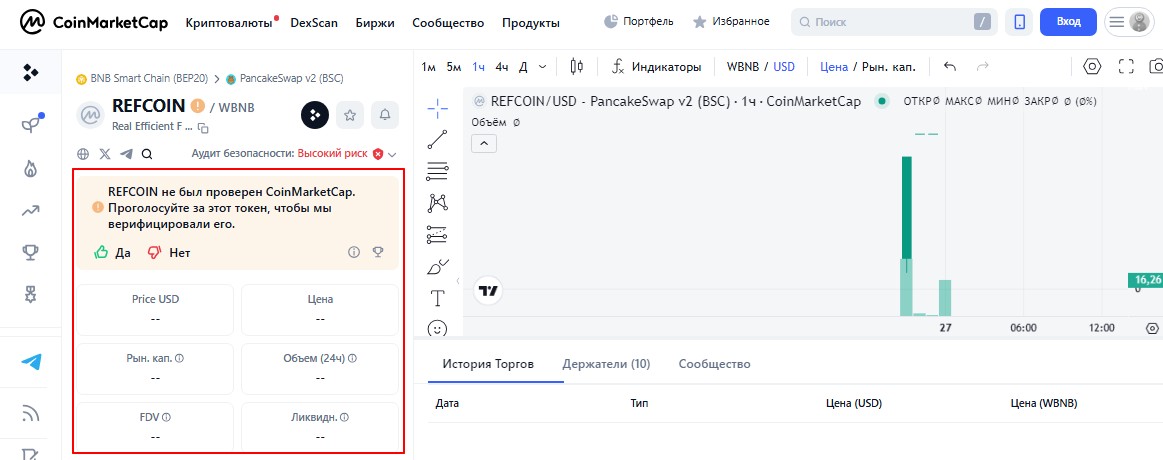This screenshot has height=460, width=1163.
Task: Open the profile hamburger menu in header
Action: pos(1117,22)
